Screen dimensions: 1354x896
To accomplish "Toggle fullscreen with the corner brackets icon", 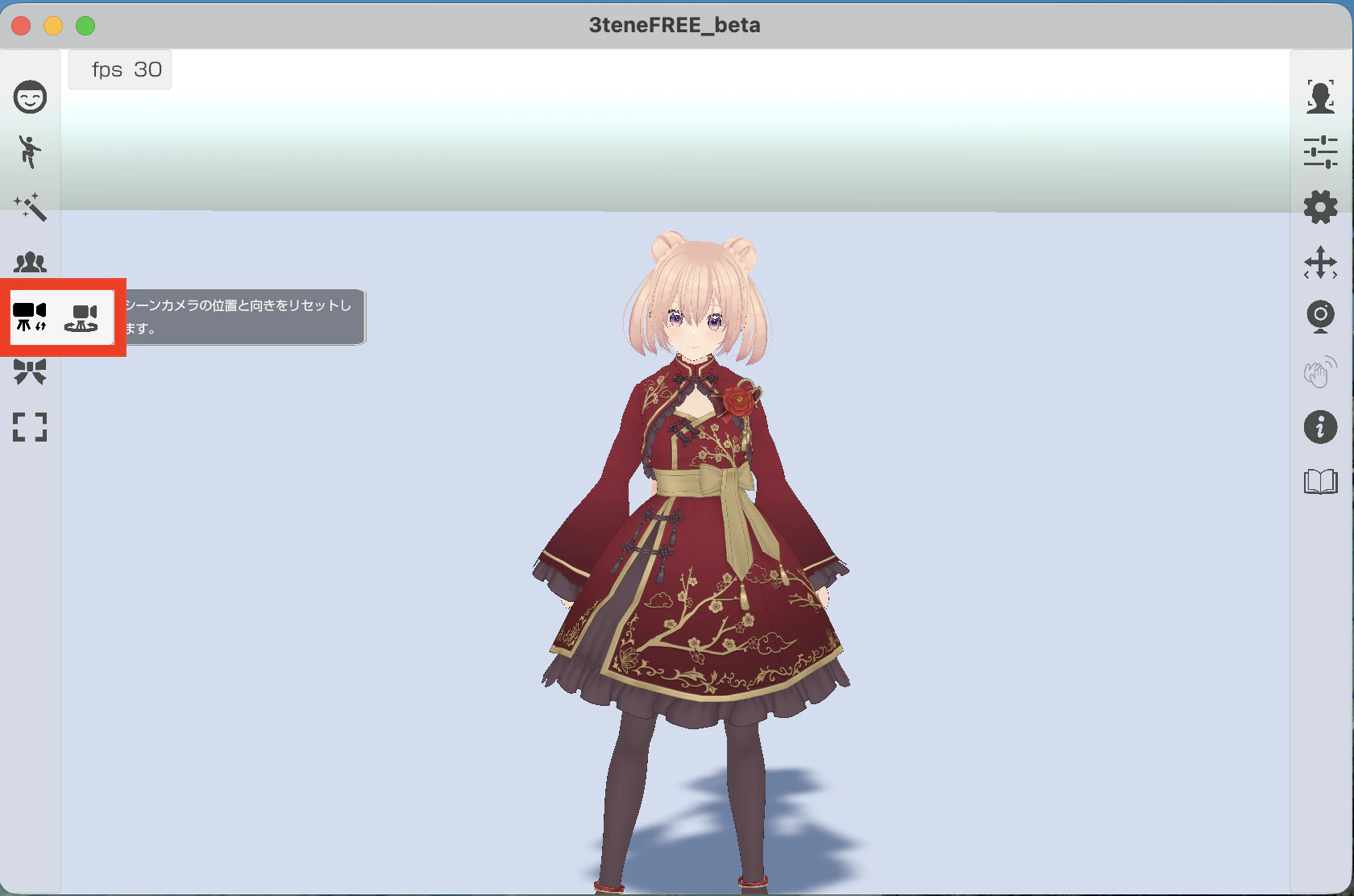I will click(x=30, y=427).
